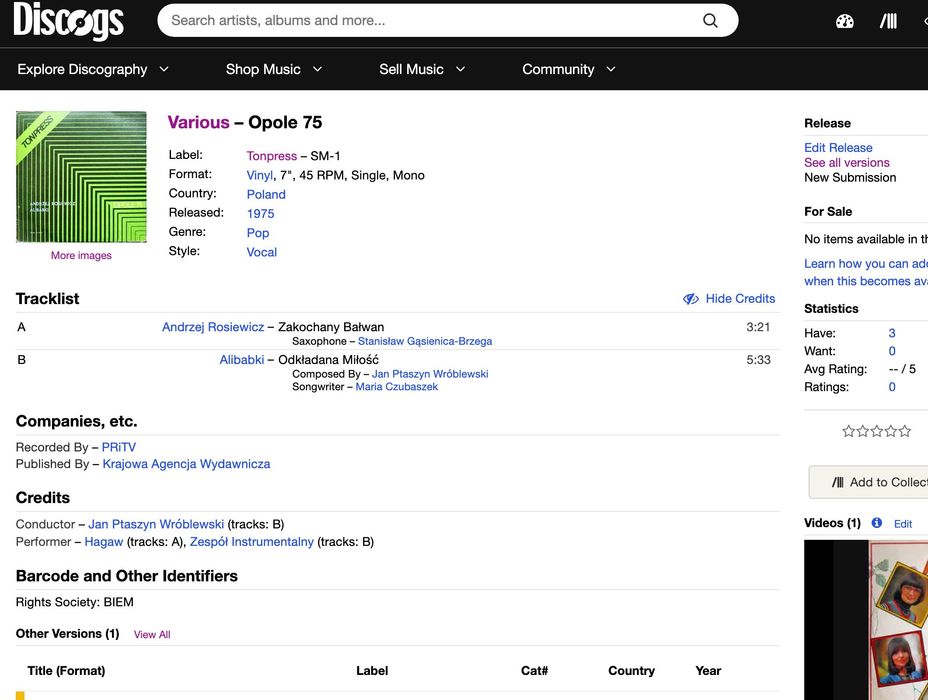Expand Explore Discography menu chevron
The width and height of the screenshot is (928, 700).
tap(164, 69)
